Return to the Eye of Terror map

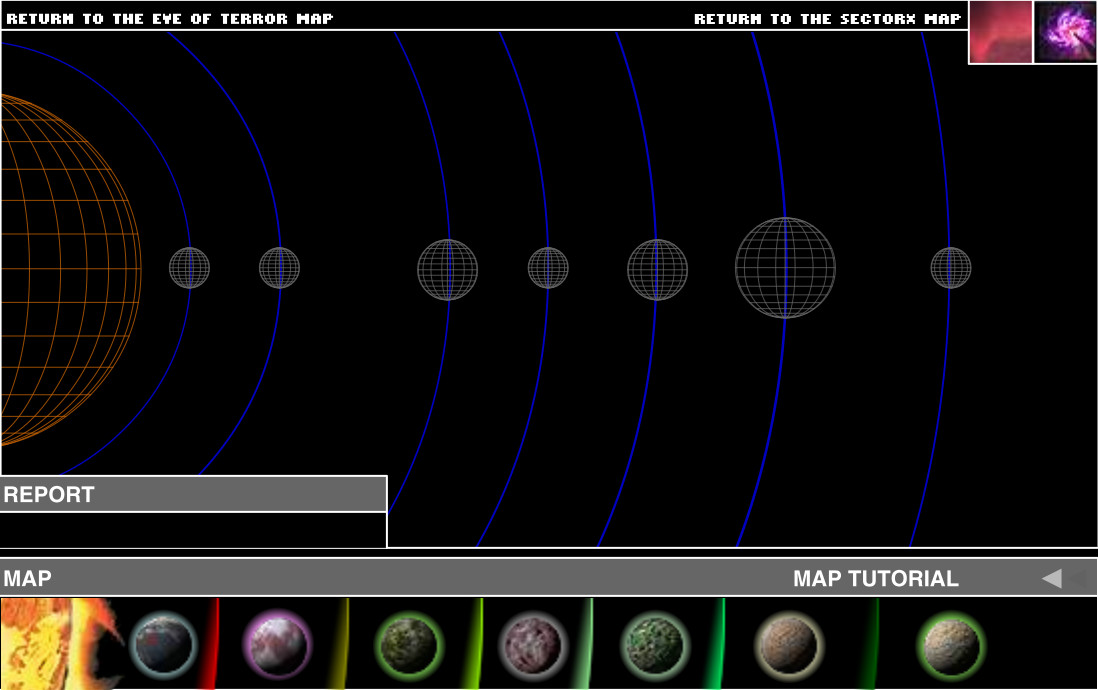coord(170,18)
